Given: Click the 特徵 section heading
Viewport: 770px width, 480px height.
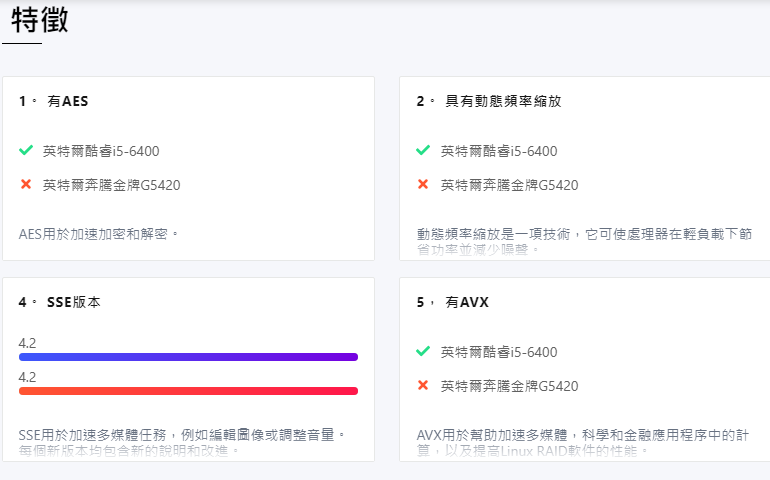Looking at the screenshot, I should (40, 20).
